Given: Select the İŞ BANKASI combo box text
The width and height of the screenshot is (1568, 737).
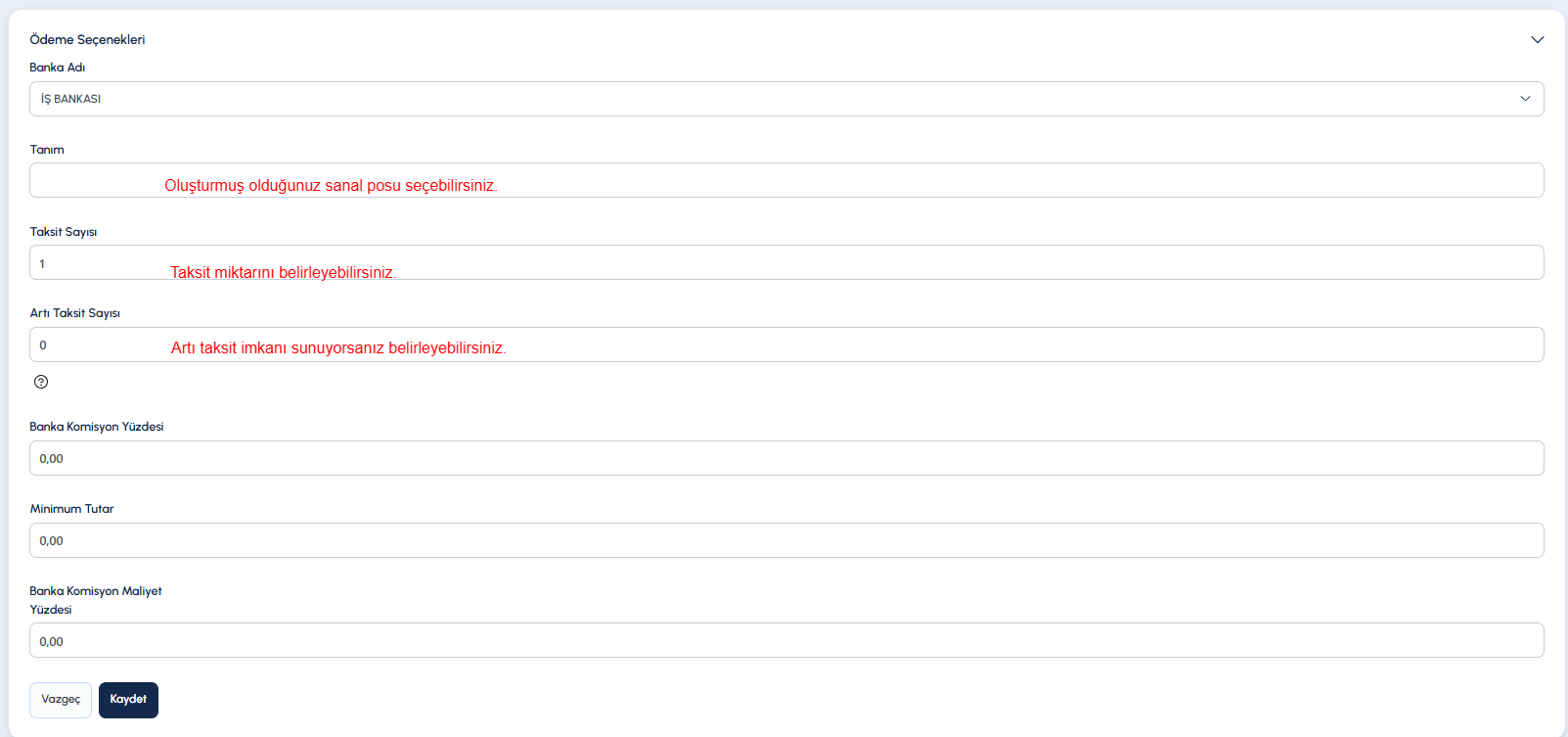Looking at the screenshot, I should pos(71,99).
